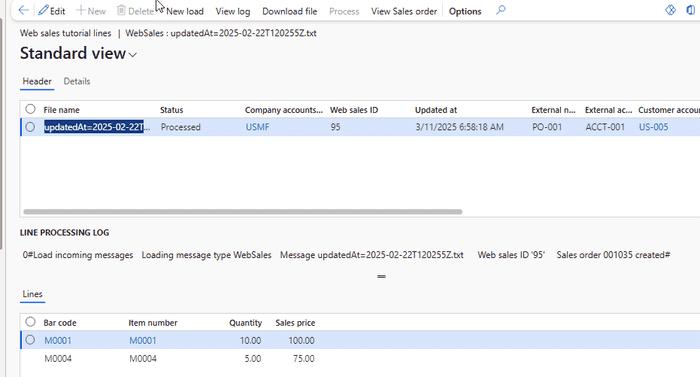Click View Sales order button
The image size is (700, 377).
(x=404, y=11)
